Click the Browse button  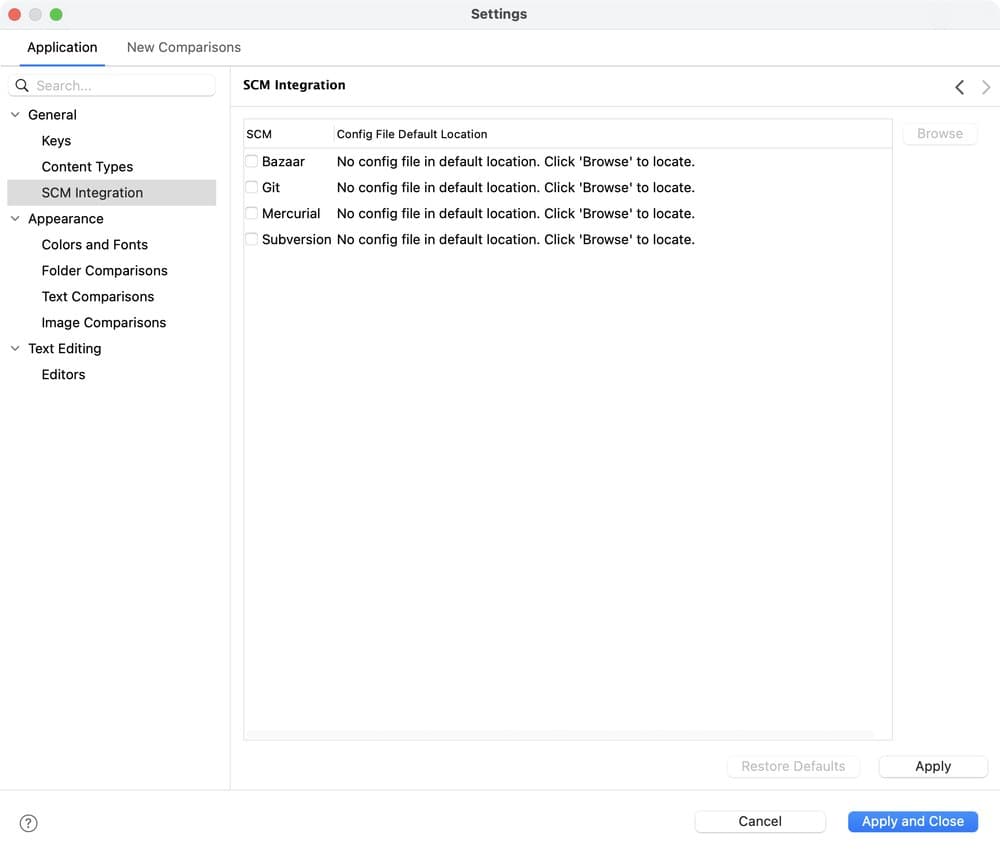point(939,133)
